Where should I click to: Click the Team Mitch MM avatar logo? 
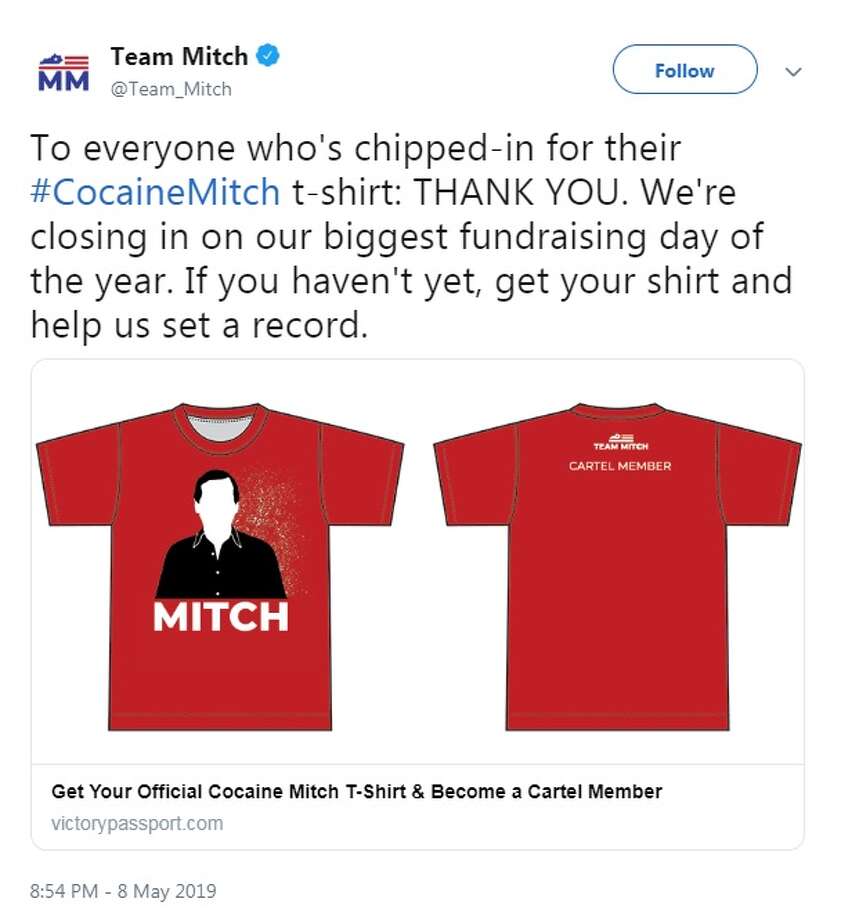[63, 72]
